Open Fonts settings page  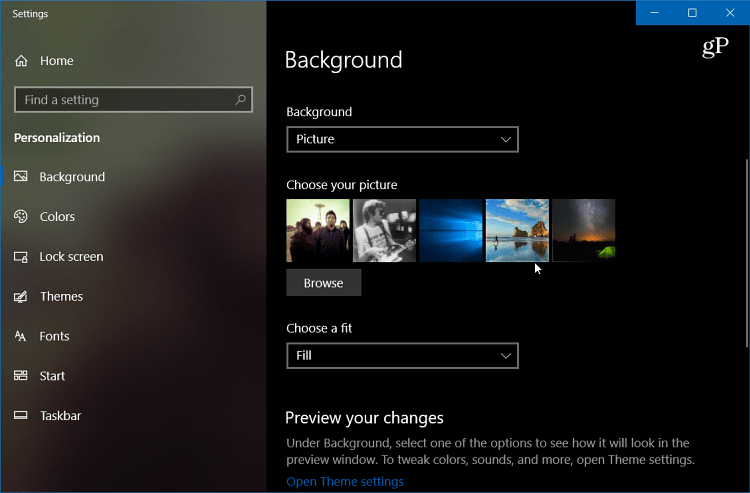133,336
